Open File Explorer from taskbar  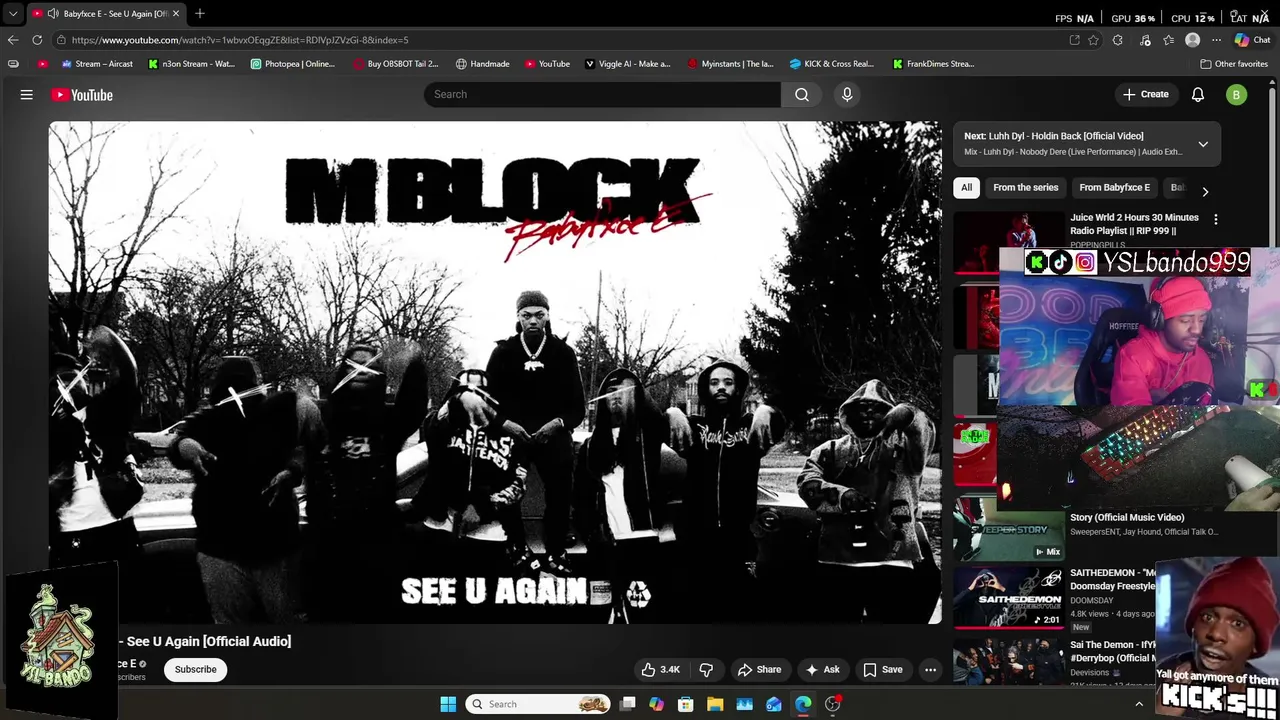(715, 704)
